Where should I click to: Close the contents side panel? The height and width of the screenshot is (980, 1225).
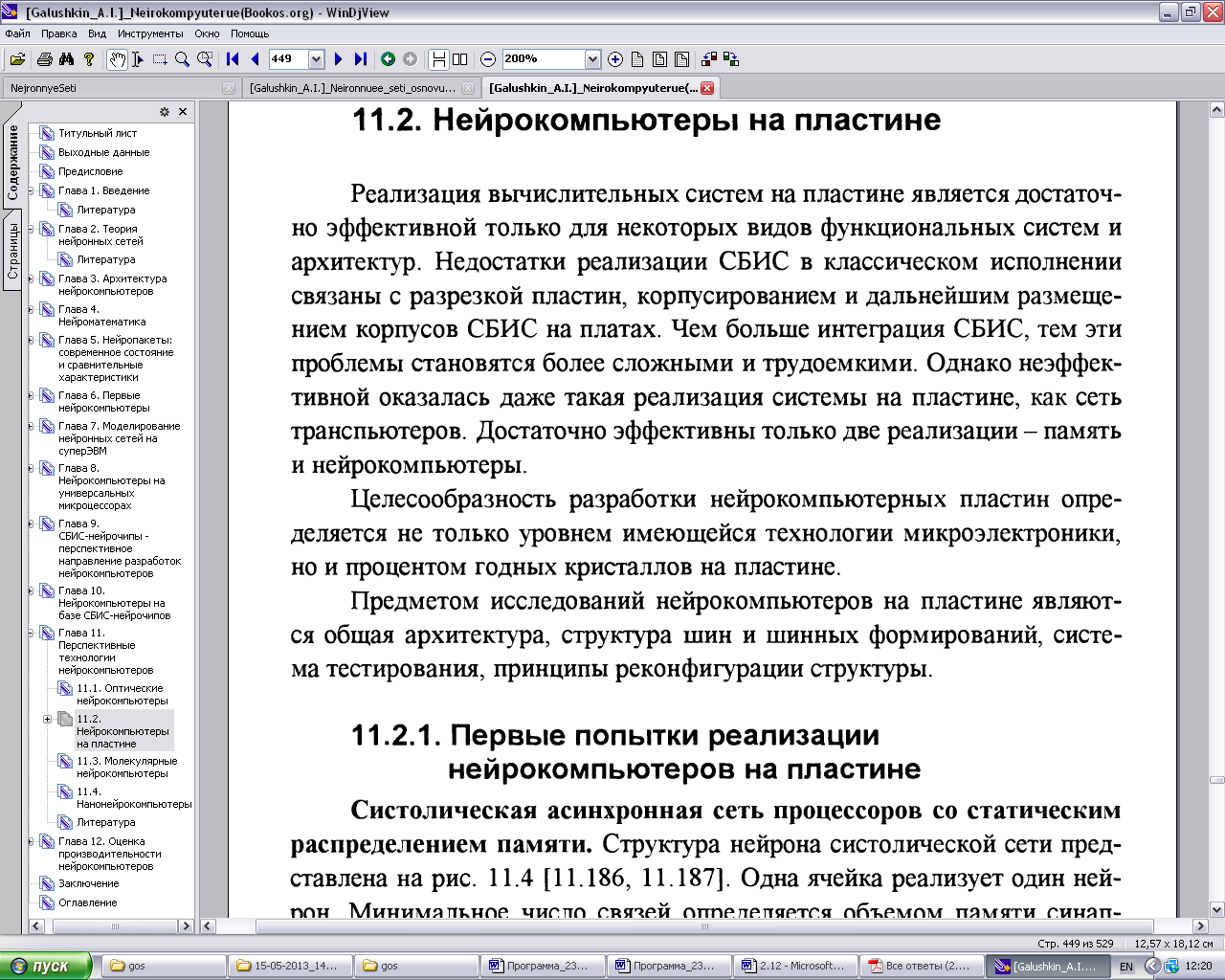pyautogui.click(x=183, y=112)
